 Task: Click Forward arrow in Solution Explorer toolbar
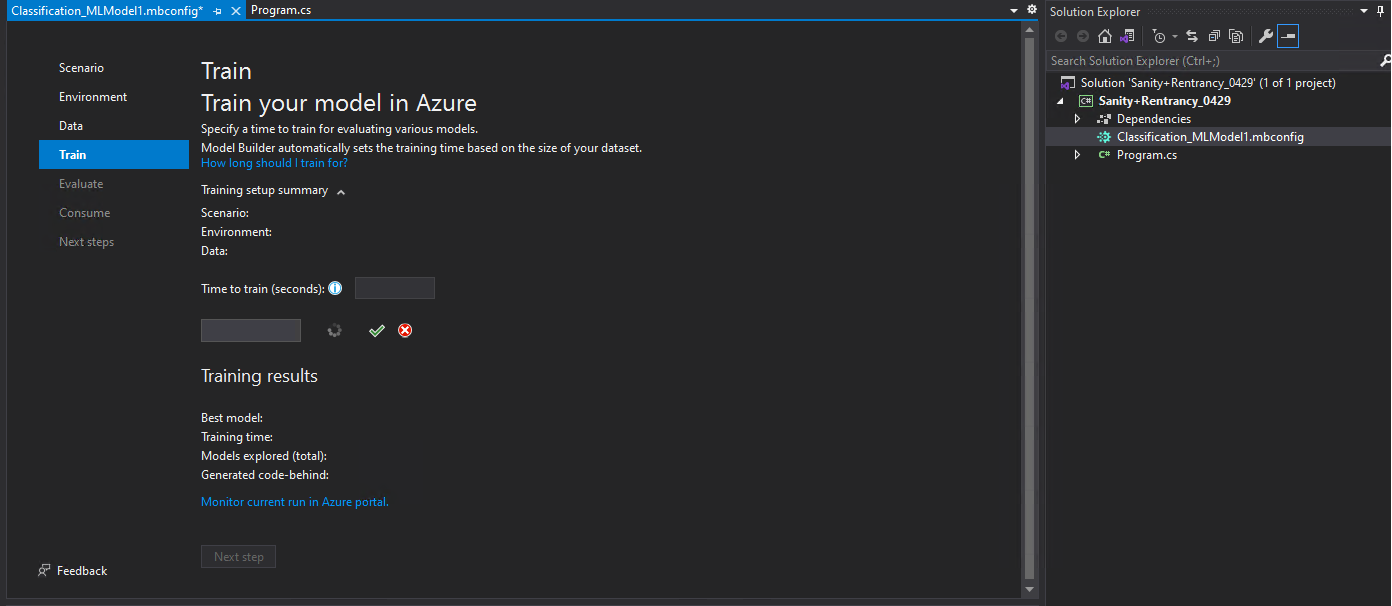tap(1083, 36)
